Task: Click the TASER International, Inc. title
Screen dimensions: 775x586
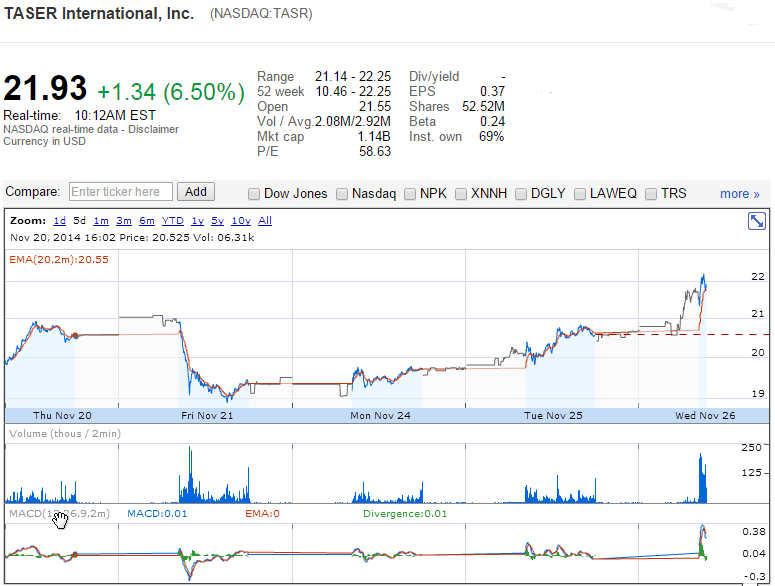Action: (x=99, y=14)
